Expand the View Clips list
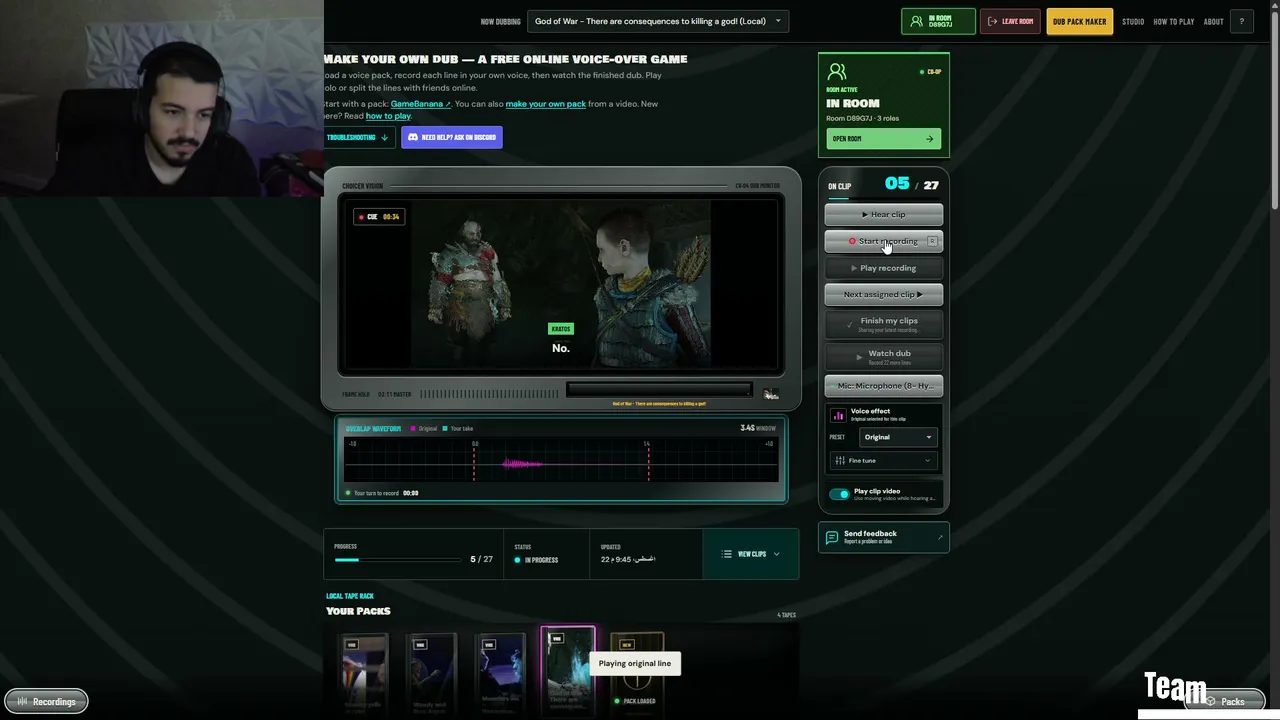This screenshot has width=1280, height=720. [751, 554]
